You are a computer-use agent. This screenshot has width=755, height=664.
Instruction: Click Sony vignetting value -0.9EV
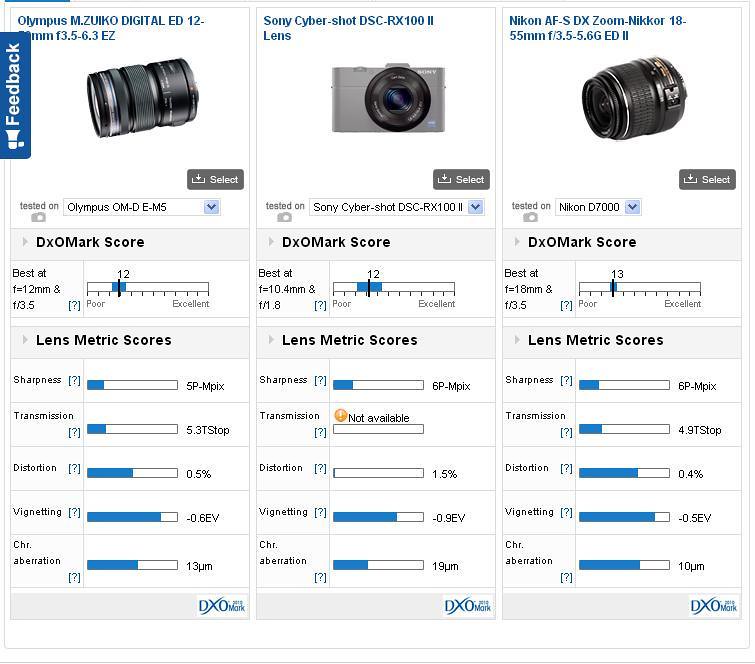[449, 518]
